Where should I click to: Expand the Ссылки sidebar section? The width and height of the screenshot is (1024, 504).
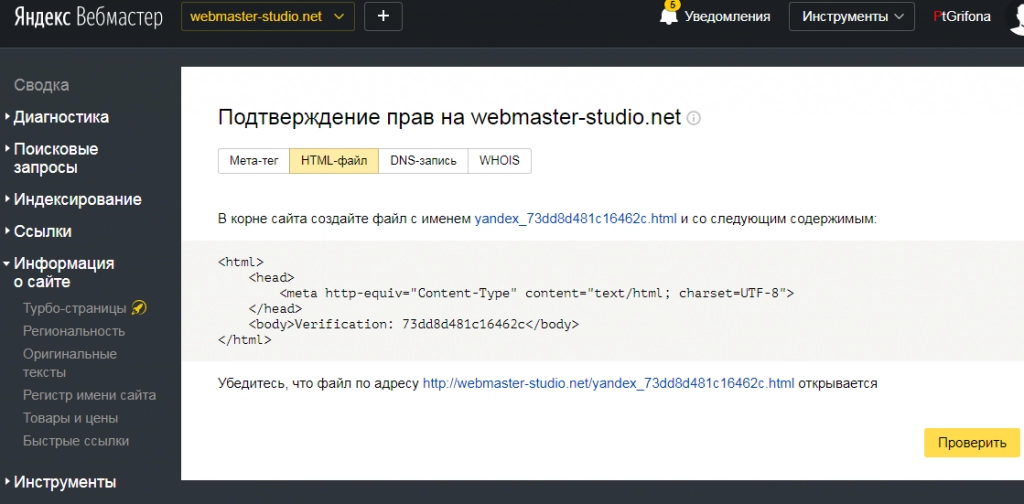coord(42,232)
